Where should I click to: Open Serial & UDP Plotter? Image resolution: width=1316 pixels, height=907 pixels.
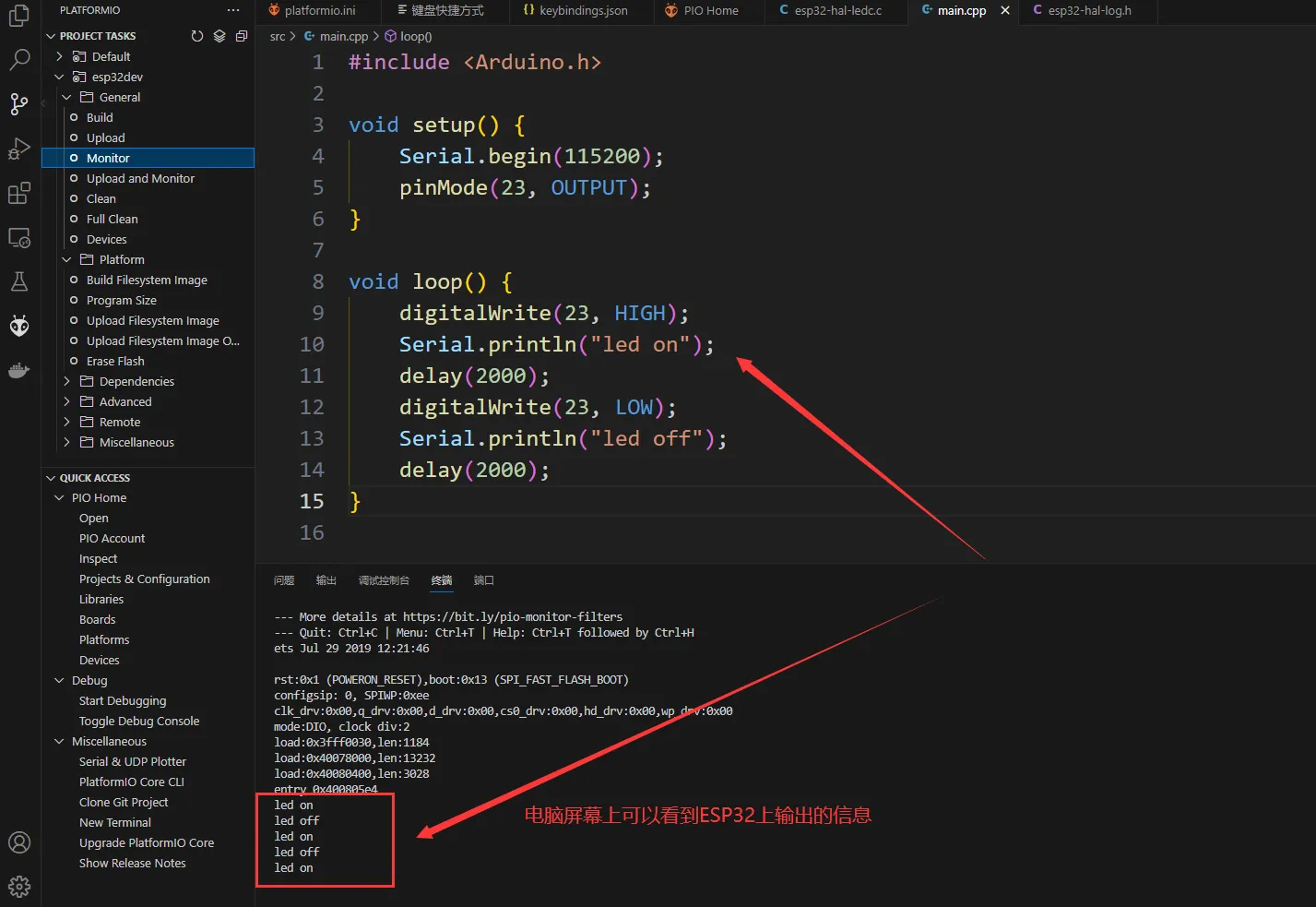(x=132, y=761)
